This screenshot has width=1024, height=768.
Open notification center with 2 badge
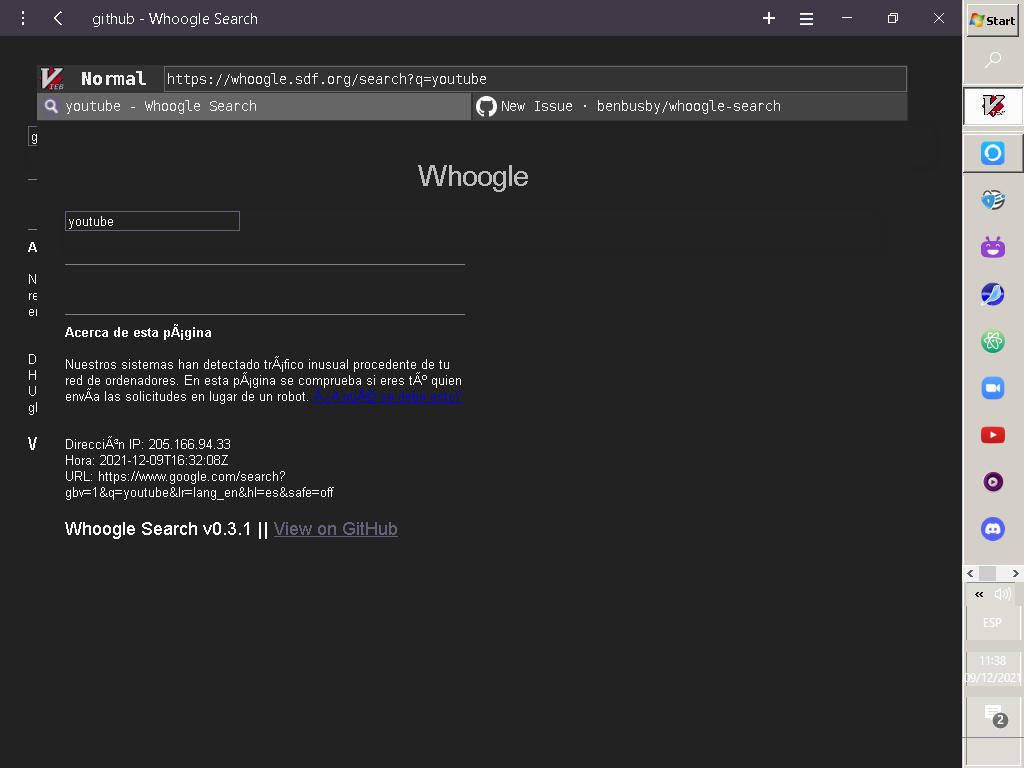click(993, 715)
